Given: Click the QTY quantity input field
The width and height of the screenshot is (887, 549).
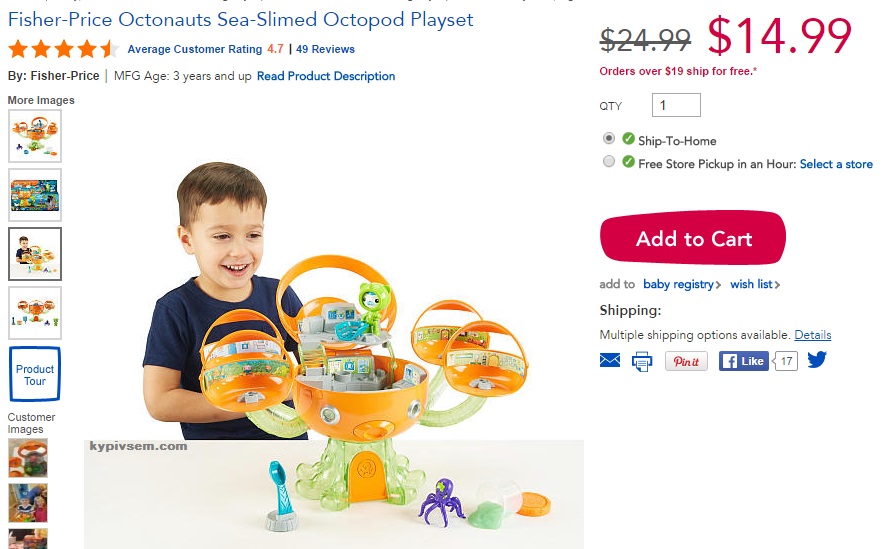Looking at the screenshot, I should (x=676, y=105).
